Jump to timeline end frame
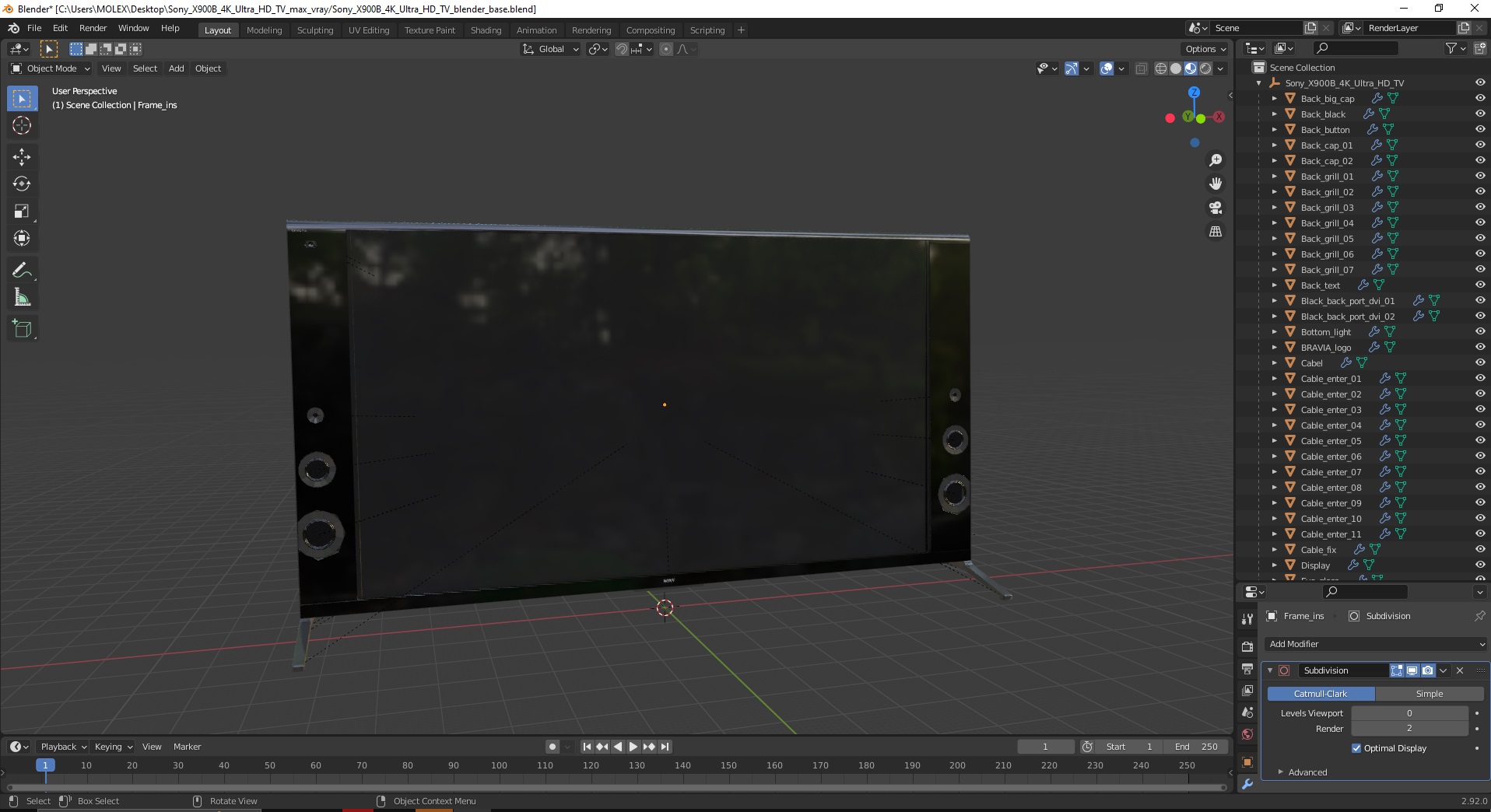1491x812 pixels. pos(665,747)
